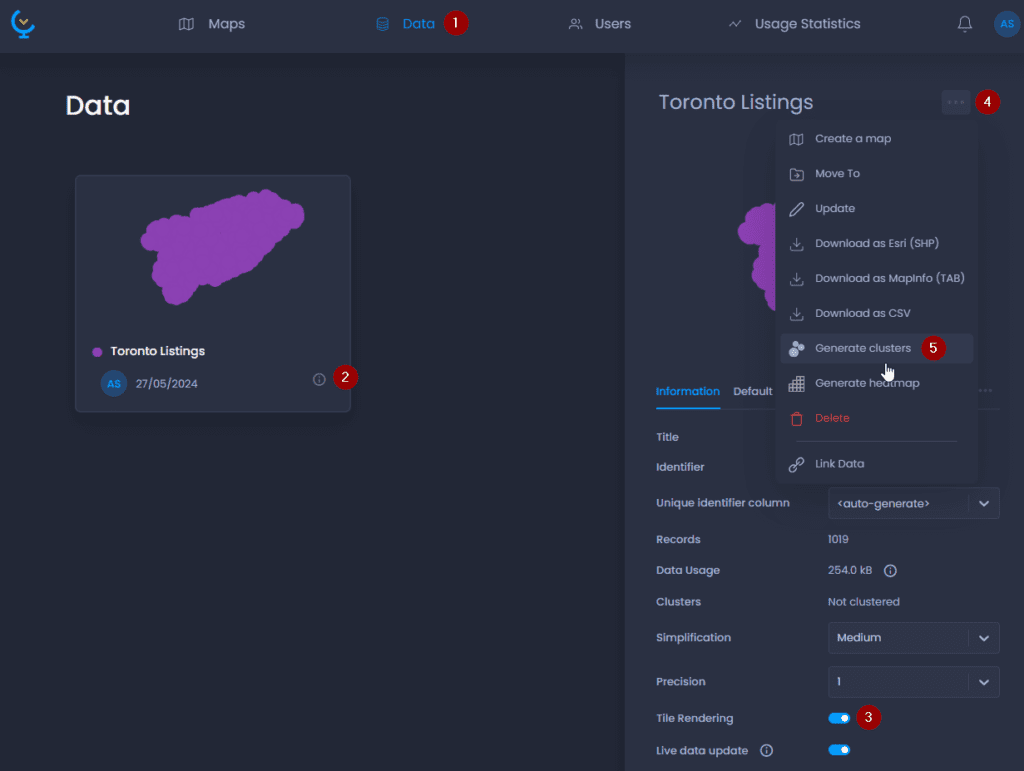Click the Generate heatmap grid icon
This screenshot has width=1024, height=771.
tap(796, 384)
